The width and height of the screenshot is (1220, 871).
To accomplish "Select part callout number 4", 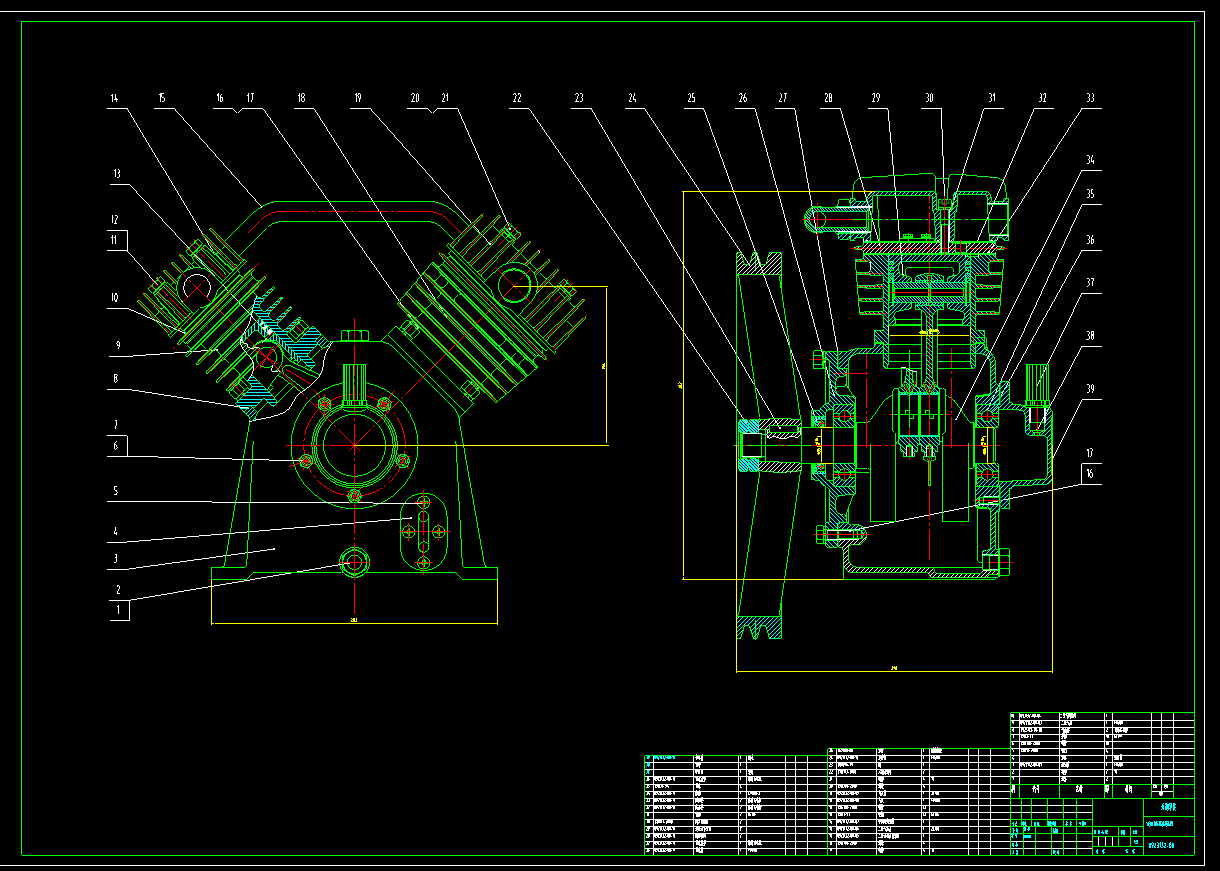I will (116, 532).
